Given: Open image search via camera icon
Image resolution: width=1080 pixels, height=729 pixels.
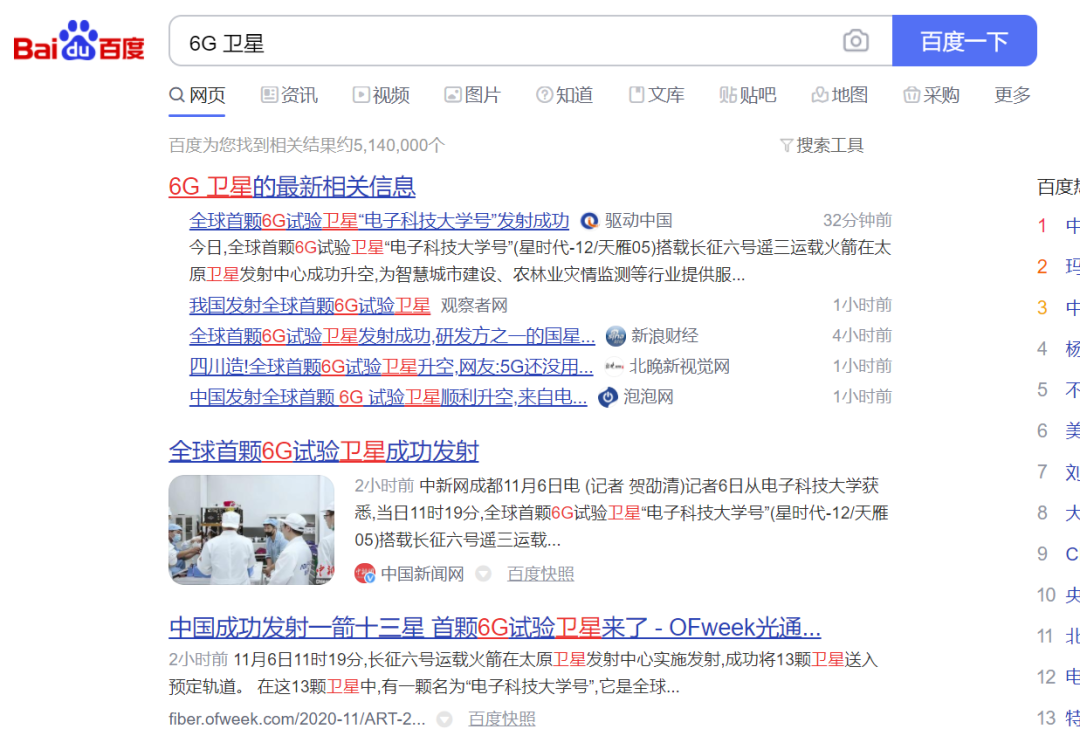Looking at the screenshot, I should [855, 41].
